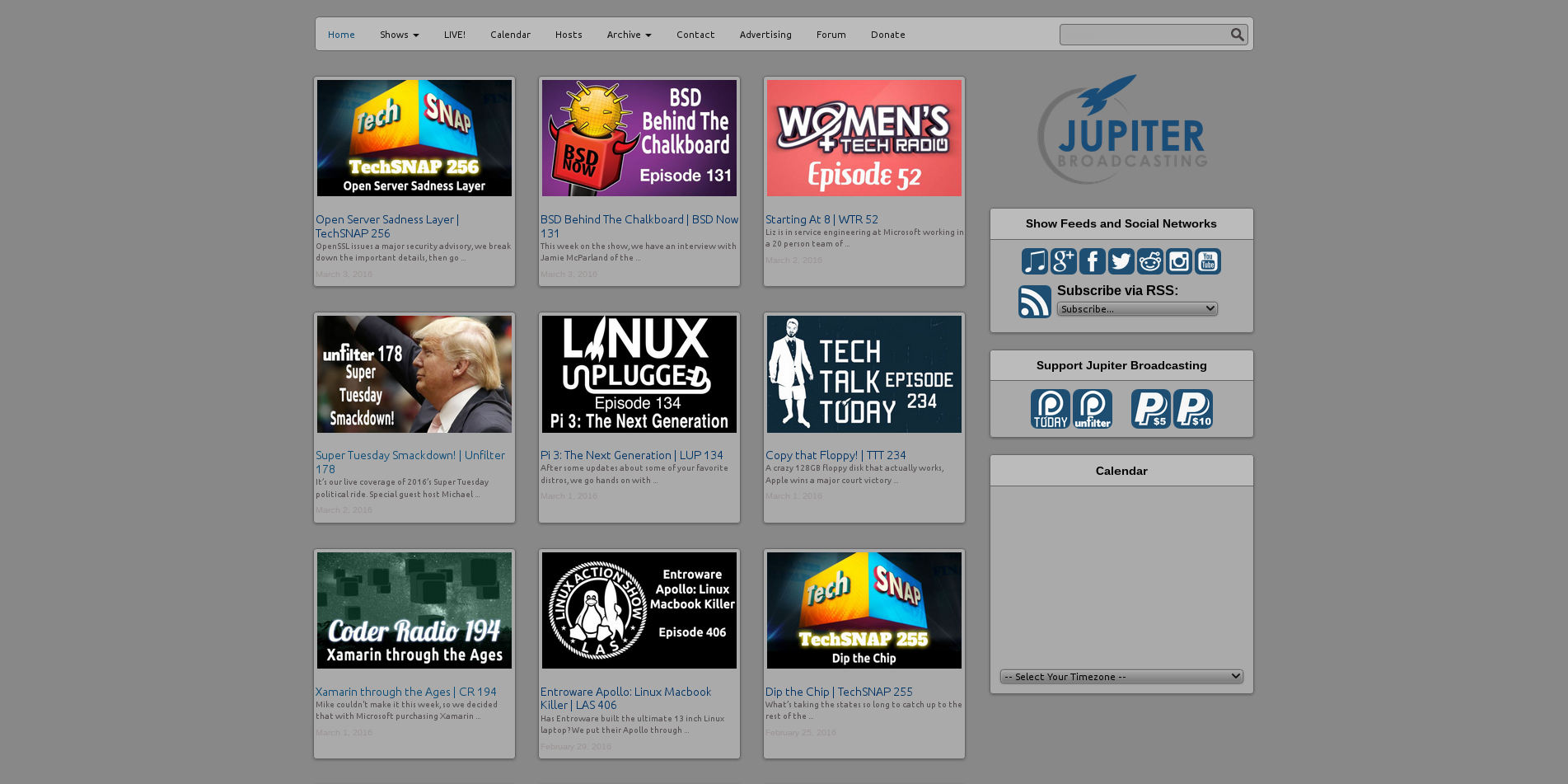This screenshot has height=784, width=1568.
Task: Open the Google+ social icon
Action: coord(1064,261)
